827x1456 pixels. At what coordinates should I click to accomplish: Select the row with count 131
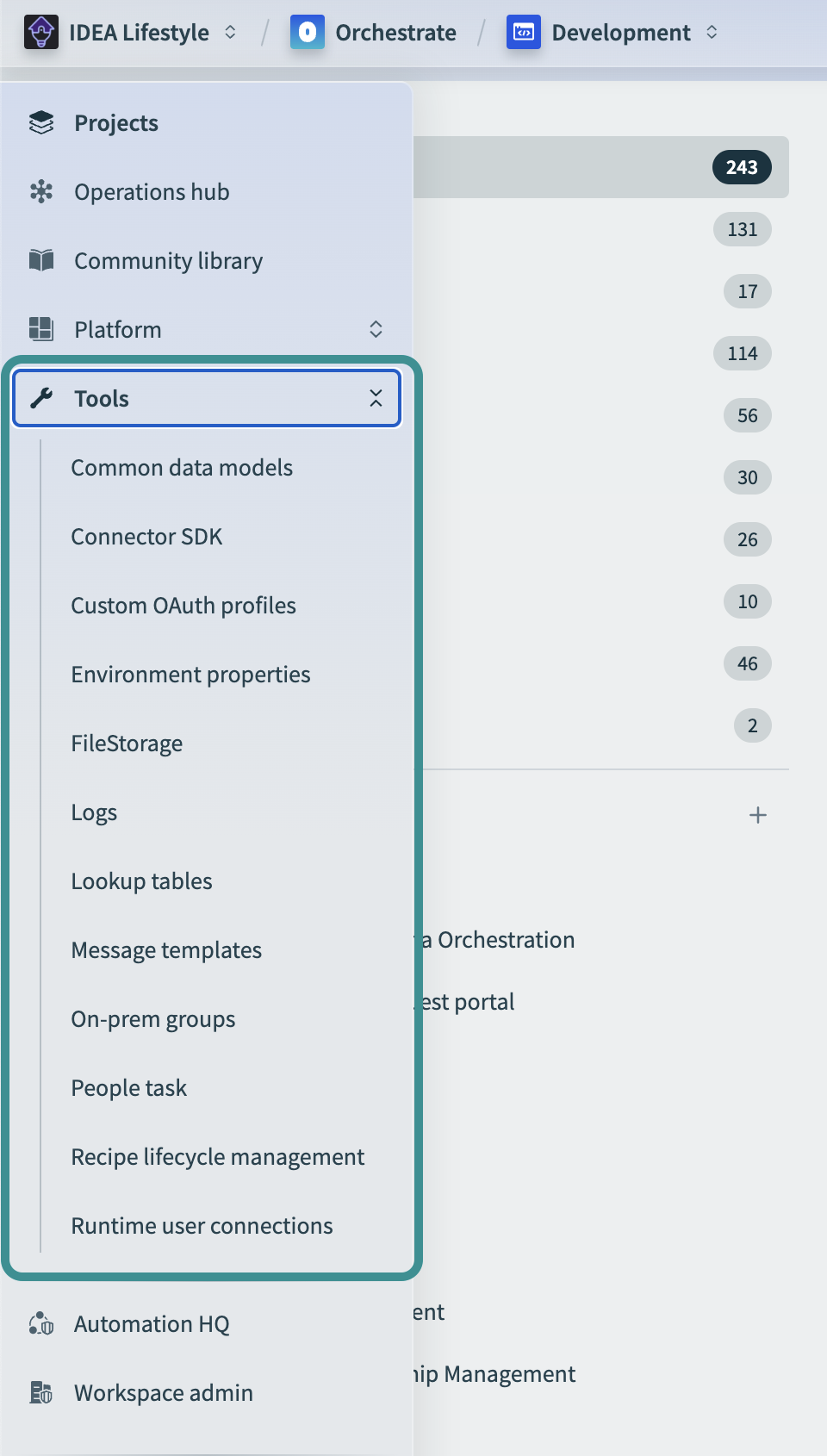(601, 229)
